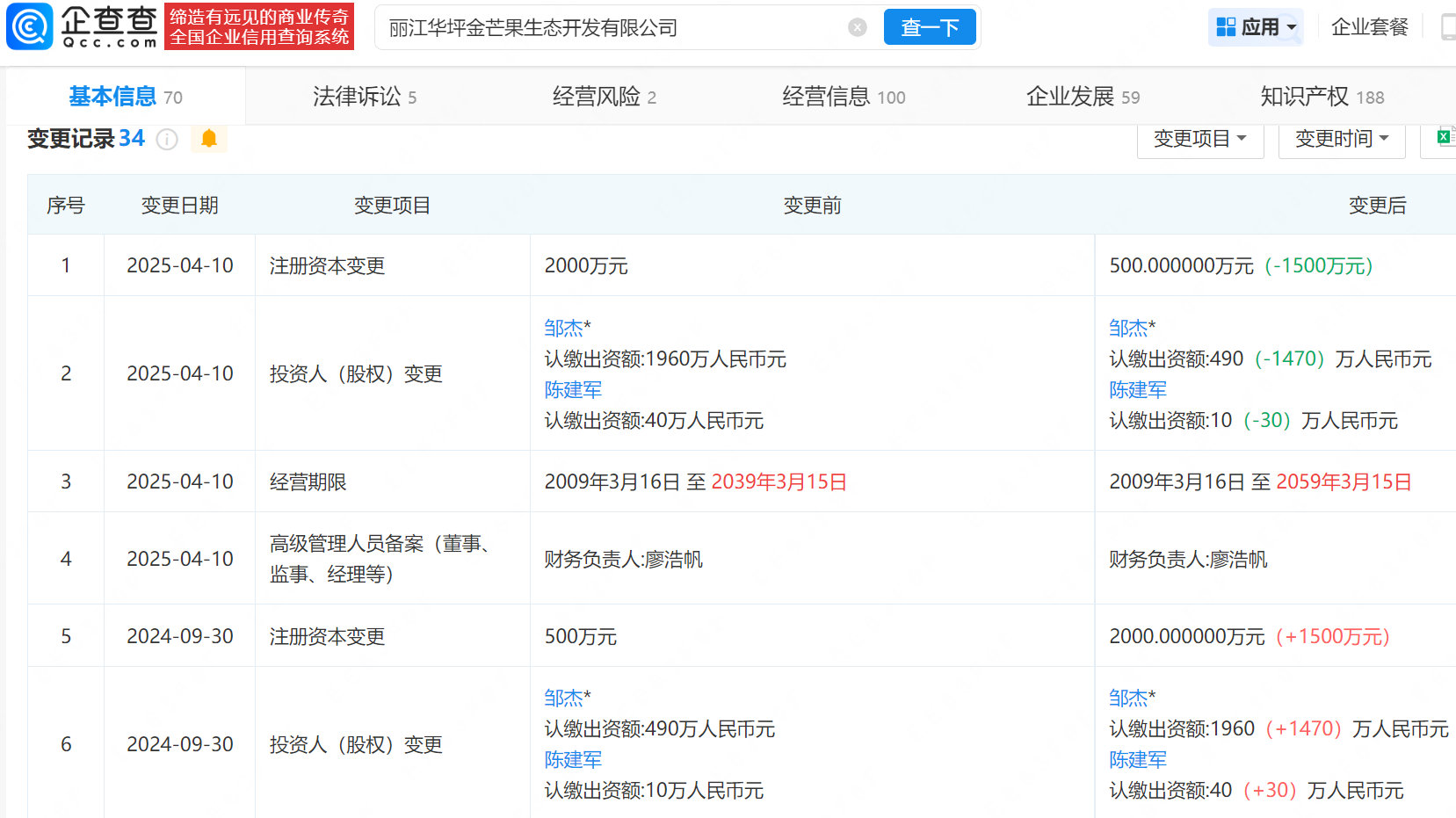
Task: Click the 经营期限 cell in row 3
Action: pyautogui.click(x=308, y=482)
